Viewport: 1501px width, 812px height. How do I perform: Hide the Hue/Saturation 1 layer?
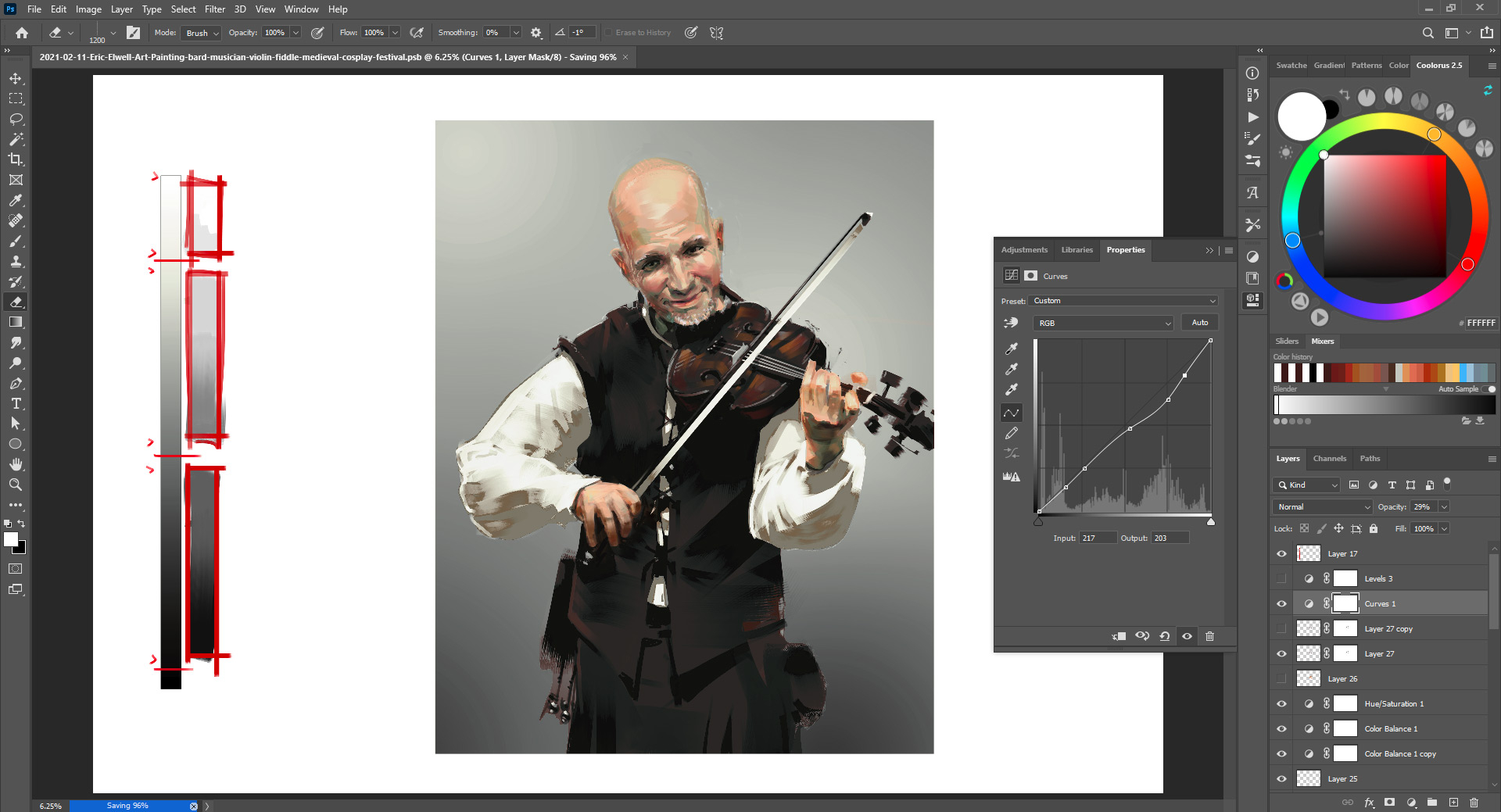coord(1281,703)
